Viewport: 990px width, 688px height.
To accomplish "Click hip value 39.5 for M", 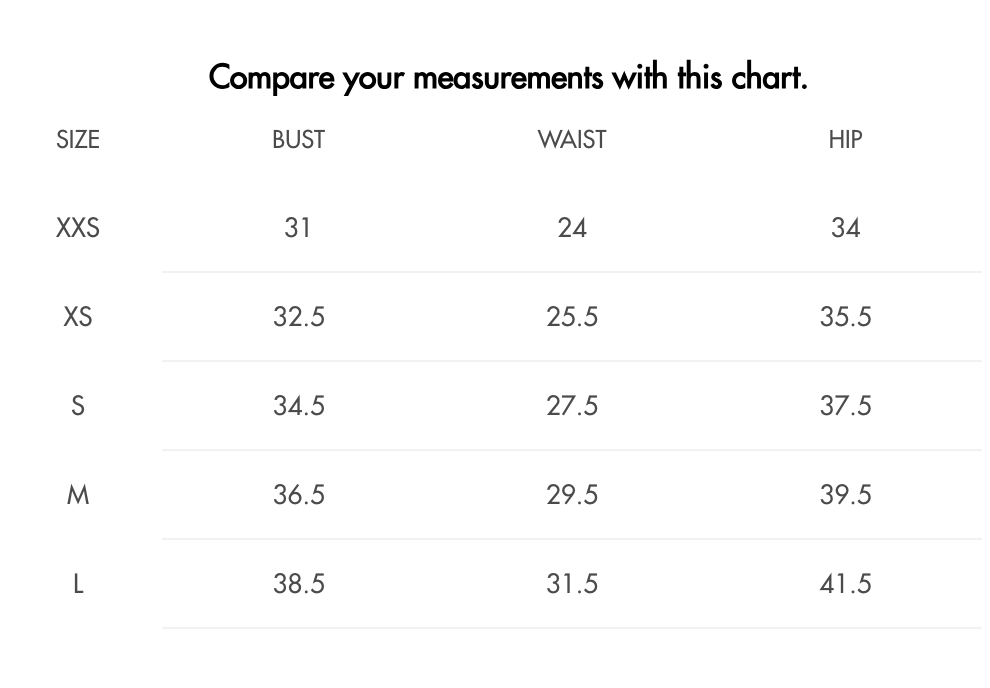I will tap(845, 495).
